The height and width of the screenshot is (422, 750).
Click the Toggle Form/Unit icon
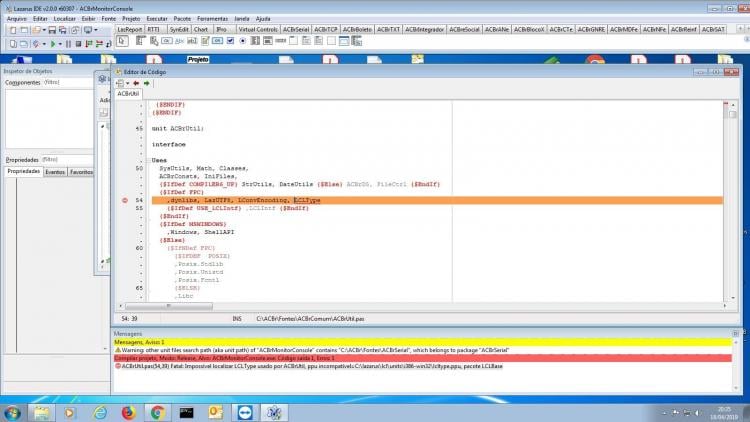tap(75, 30)
